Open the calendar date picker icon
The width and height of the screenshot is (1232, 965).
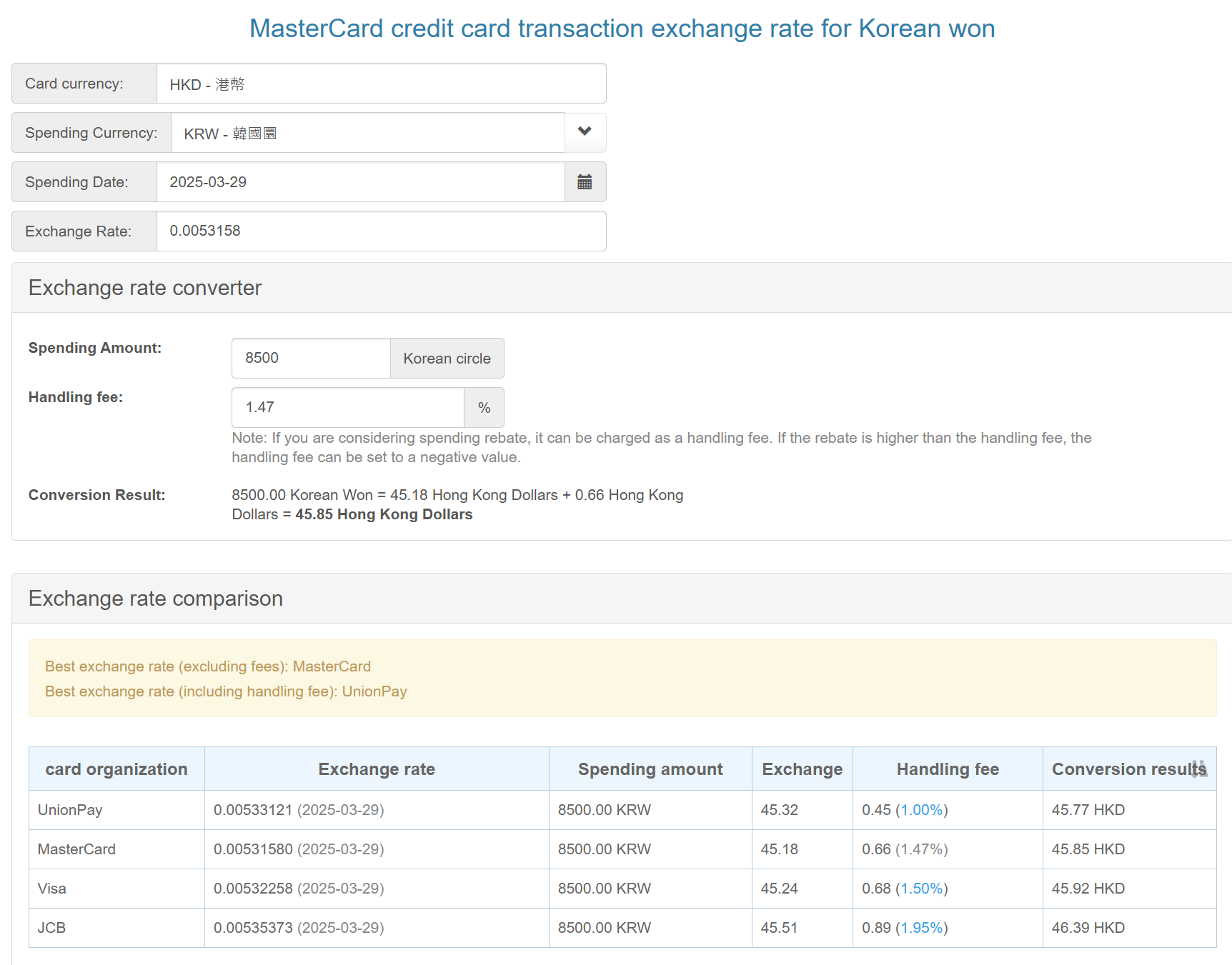[x=585, y=182]
